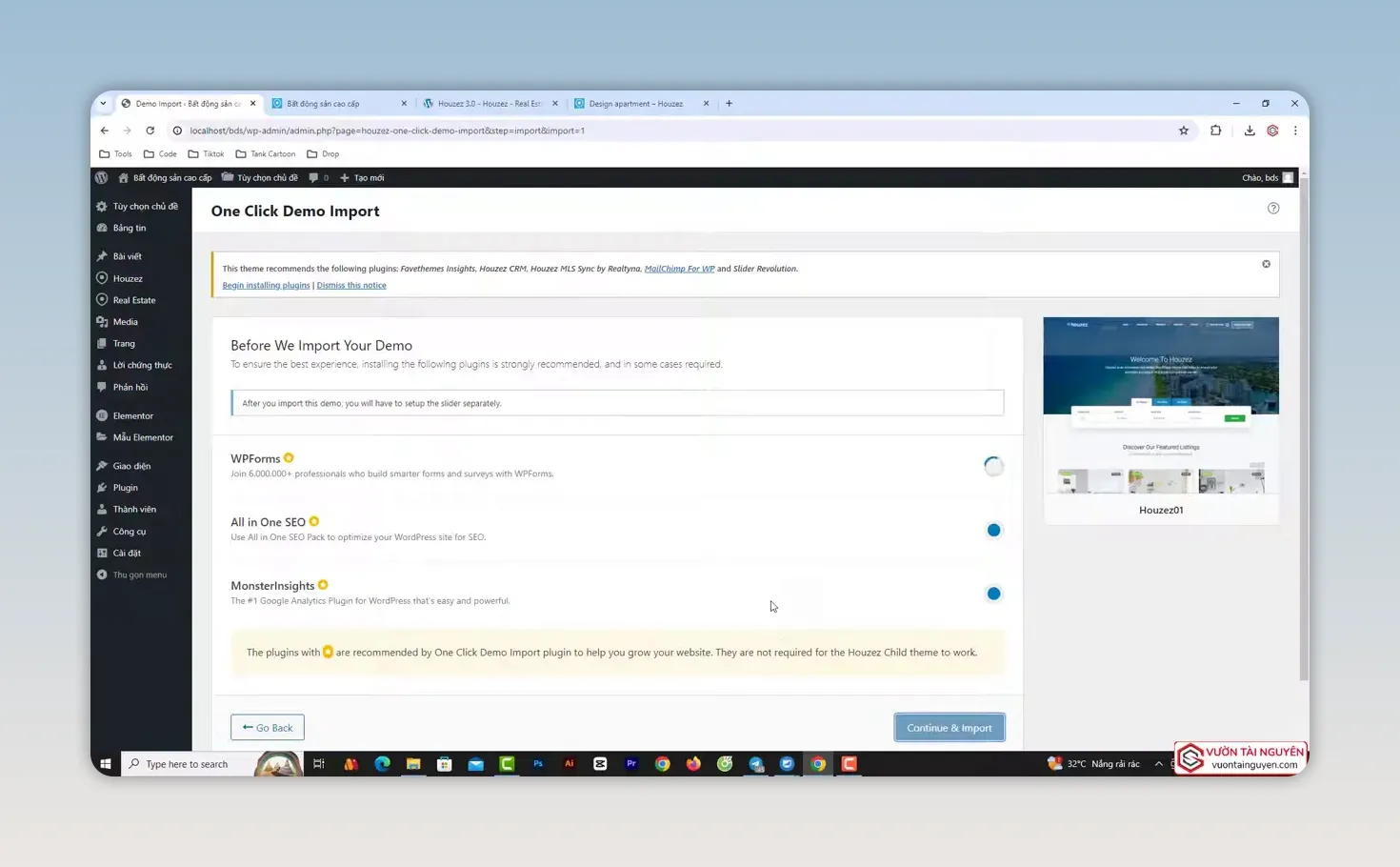Open Cài đặt settings menu

point(141,554)
